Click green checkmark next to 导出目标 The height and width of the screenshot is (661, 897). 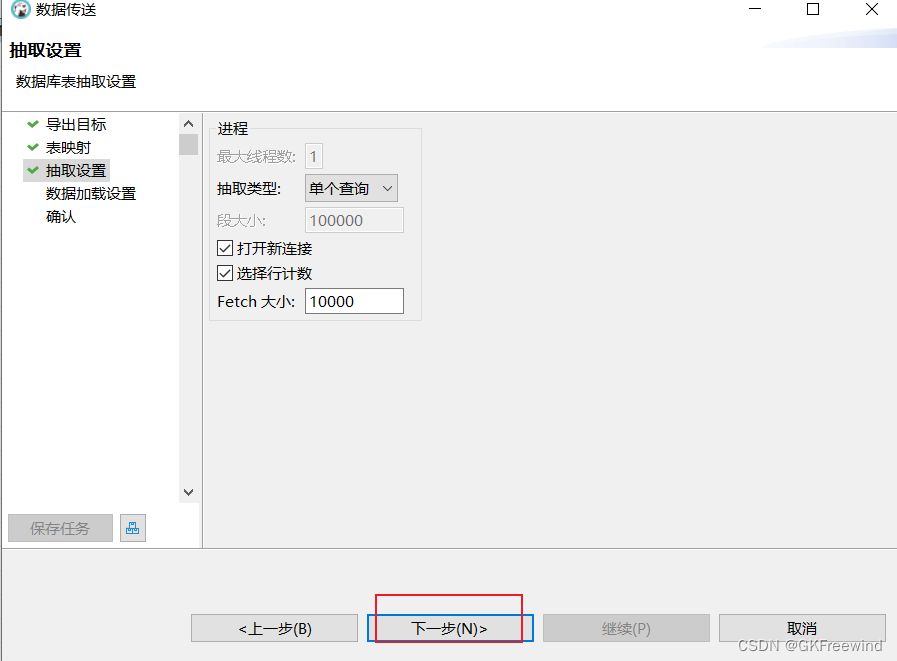coord(33,124)
